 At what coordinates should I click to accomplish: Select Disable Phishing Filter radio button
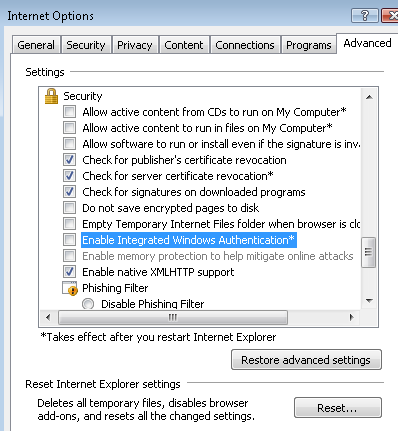tap(88, 304)
